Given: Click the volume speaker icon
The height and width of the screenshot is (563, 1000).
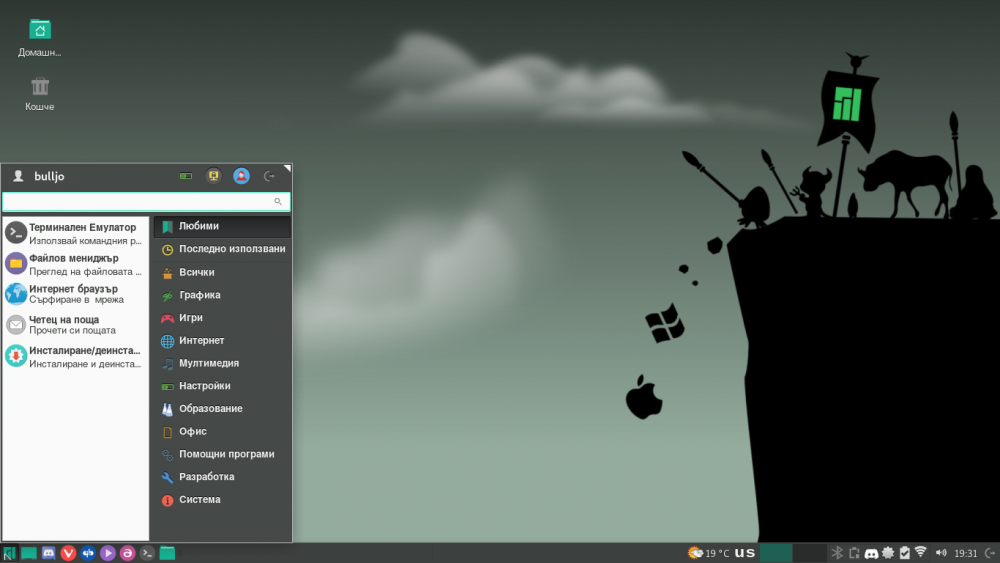Looking at the screenshot, I should pyautogui.click(x=941, y=553).
